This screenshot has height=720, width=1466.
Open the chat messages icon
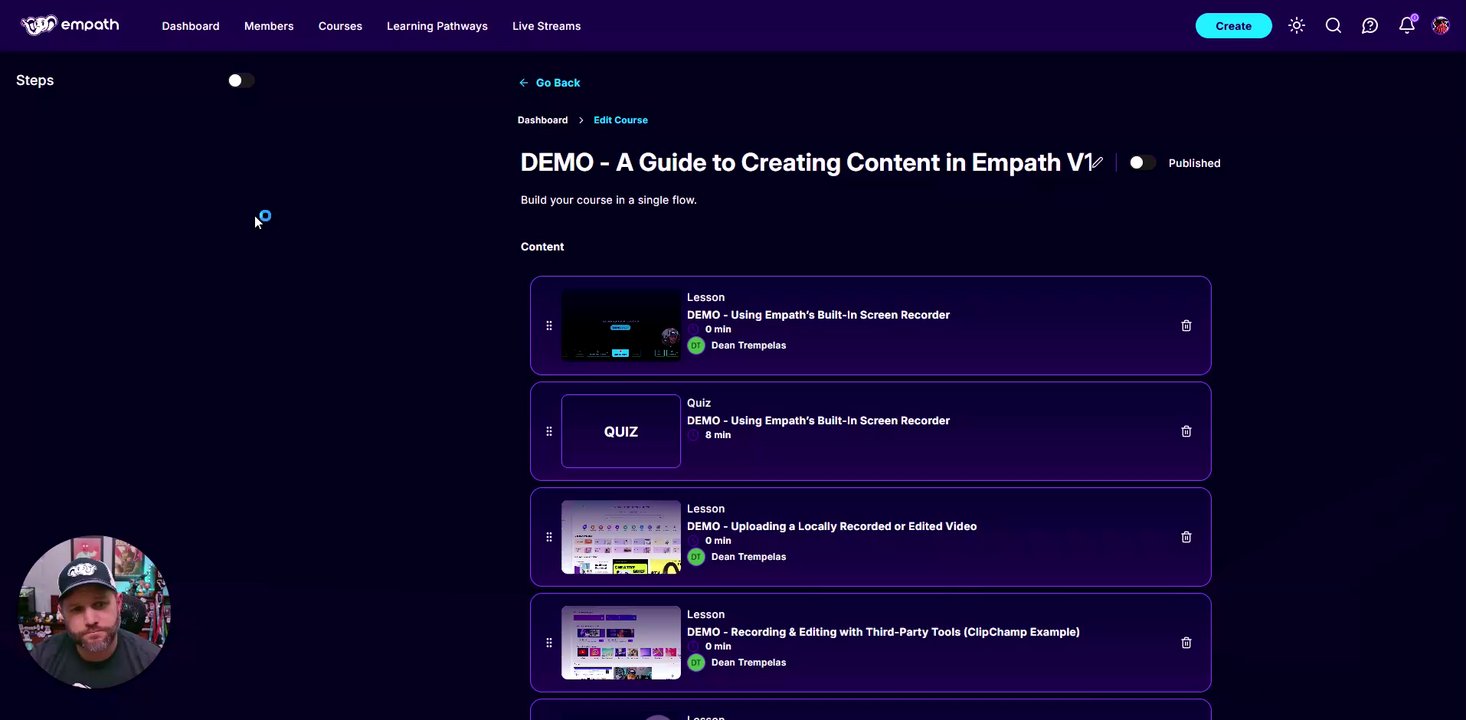coord(1370,26)
